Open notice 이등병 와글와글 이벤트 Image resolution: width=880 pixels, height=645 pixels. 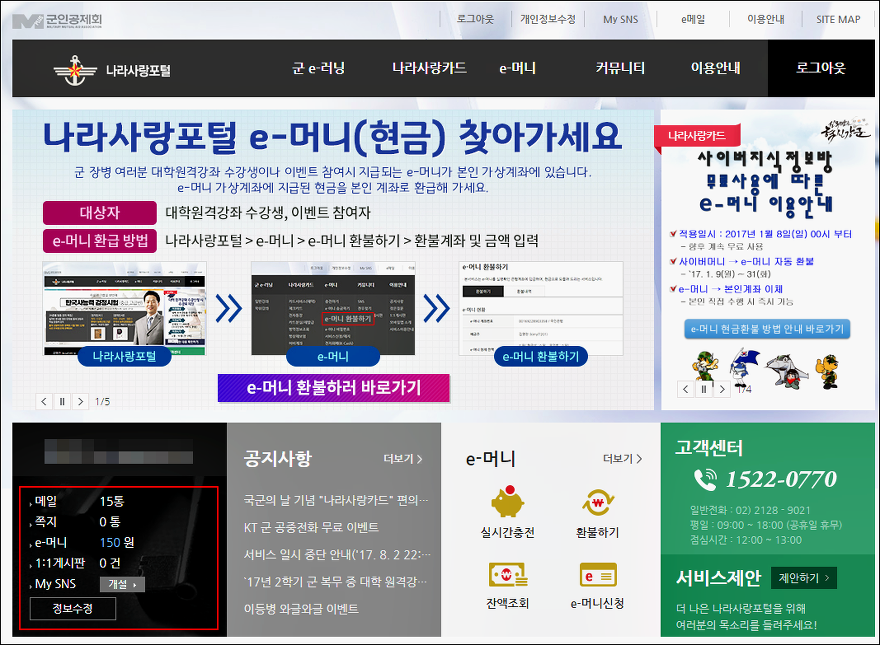[x=301, y=609]
